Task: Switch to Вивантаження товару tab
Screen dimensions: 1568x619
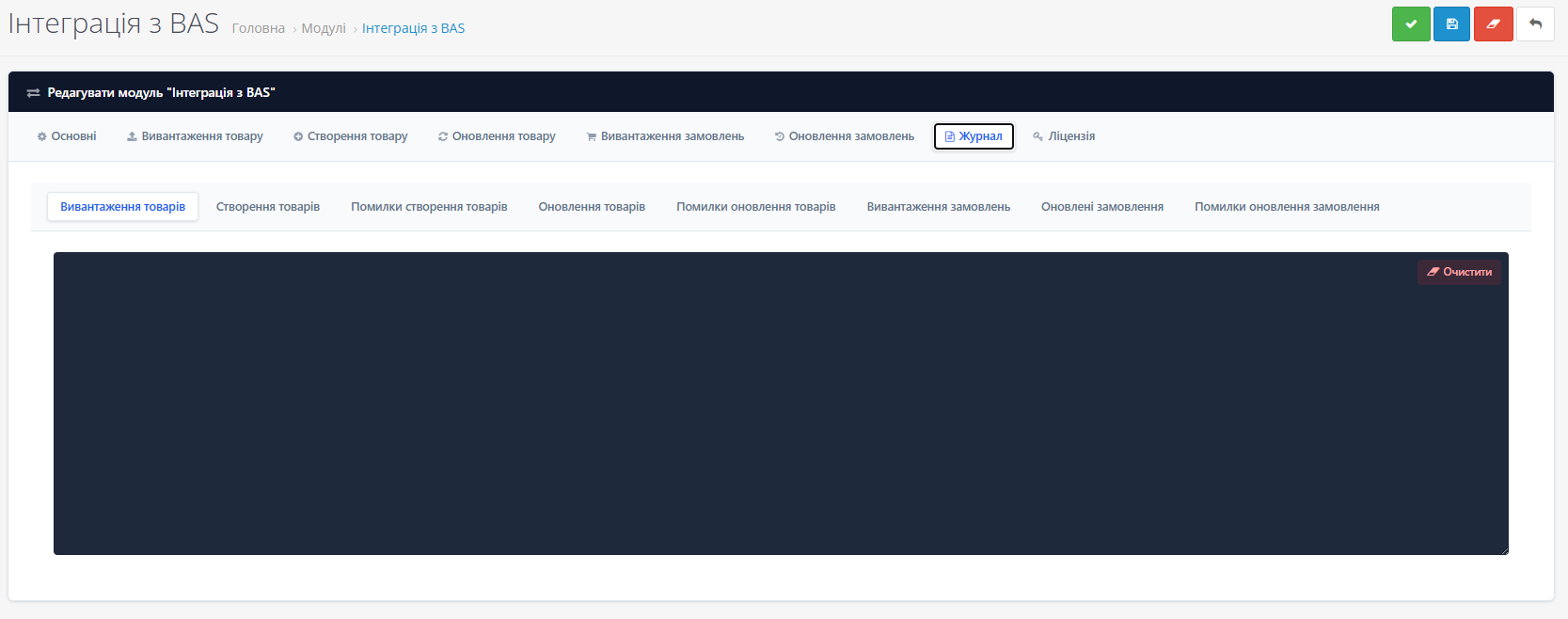Action: point(195,136)
